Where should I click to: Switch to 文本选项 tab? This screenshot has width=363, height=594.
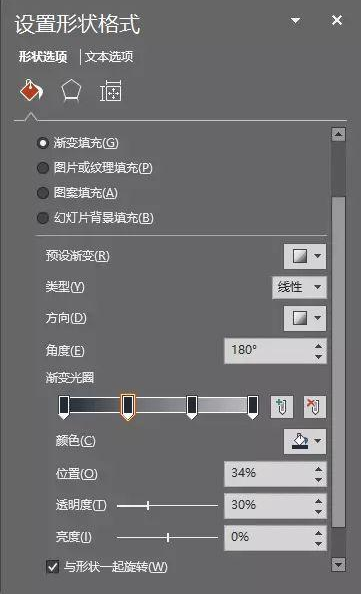coord(109,57)
